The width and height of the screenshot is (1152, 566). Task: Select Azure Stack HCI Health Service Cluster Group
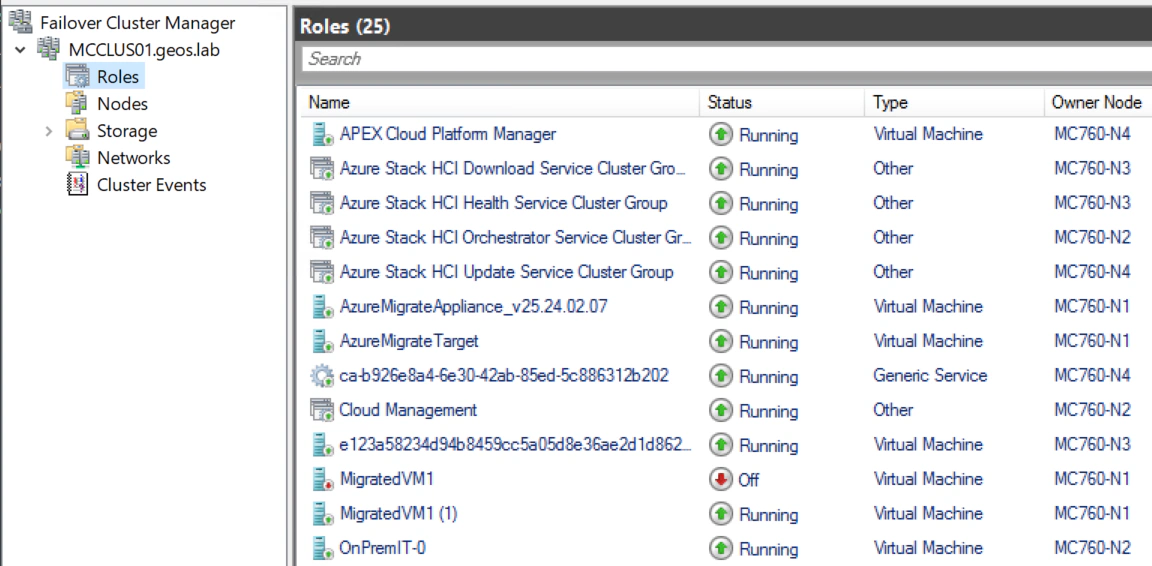503,203
